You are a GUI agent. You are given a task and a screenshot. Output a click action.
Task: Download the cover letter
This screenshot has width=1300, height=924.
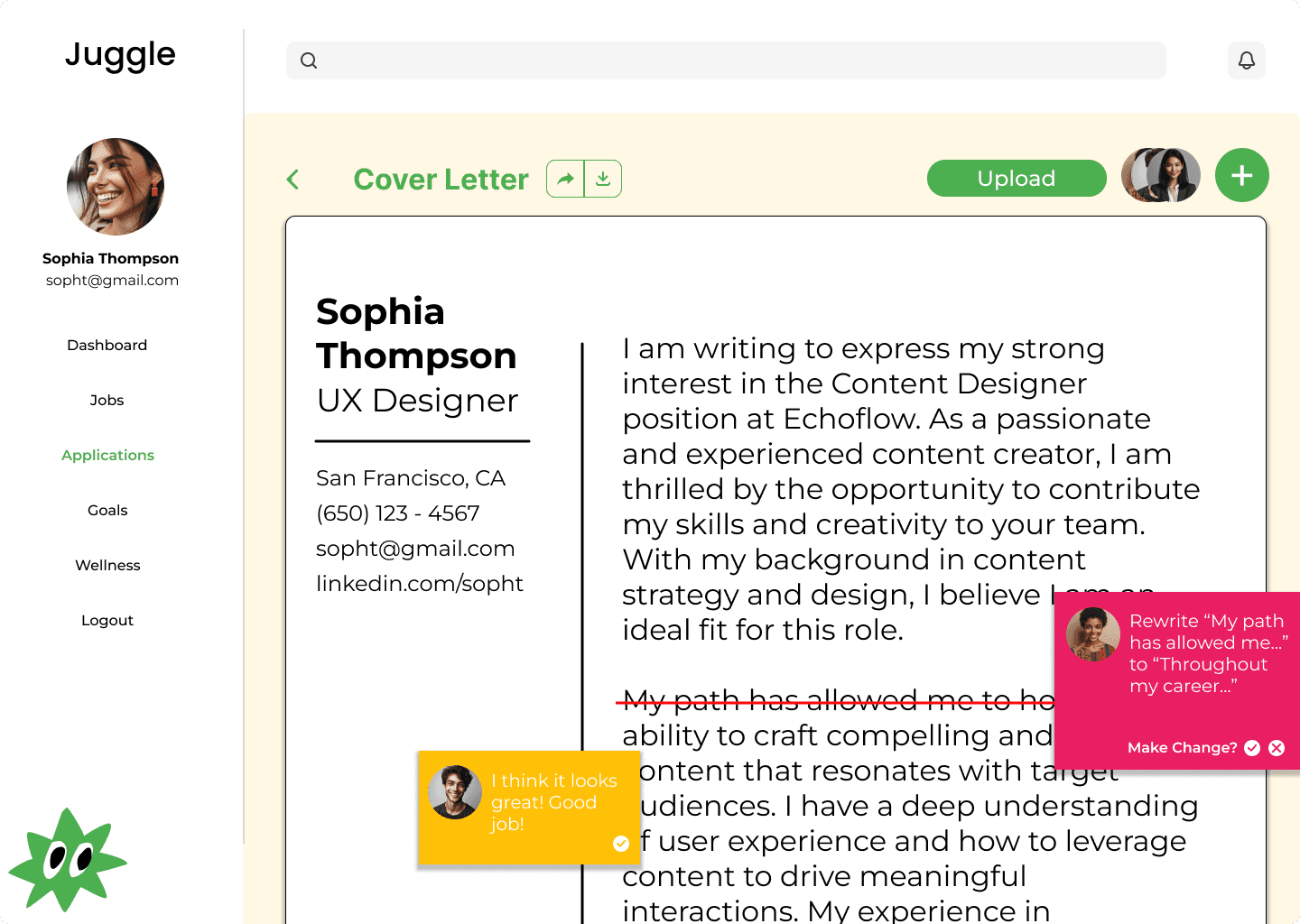point(603,179)
